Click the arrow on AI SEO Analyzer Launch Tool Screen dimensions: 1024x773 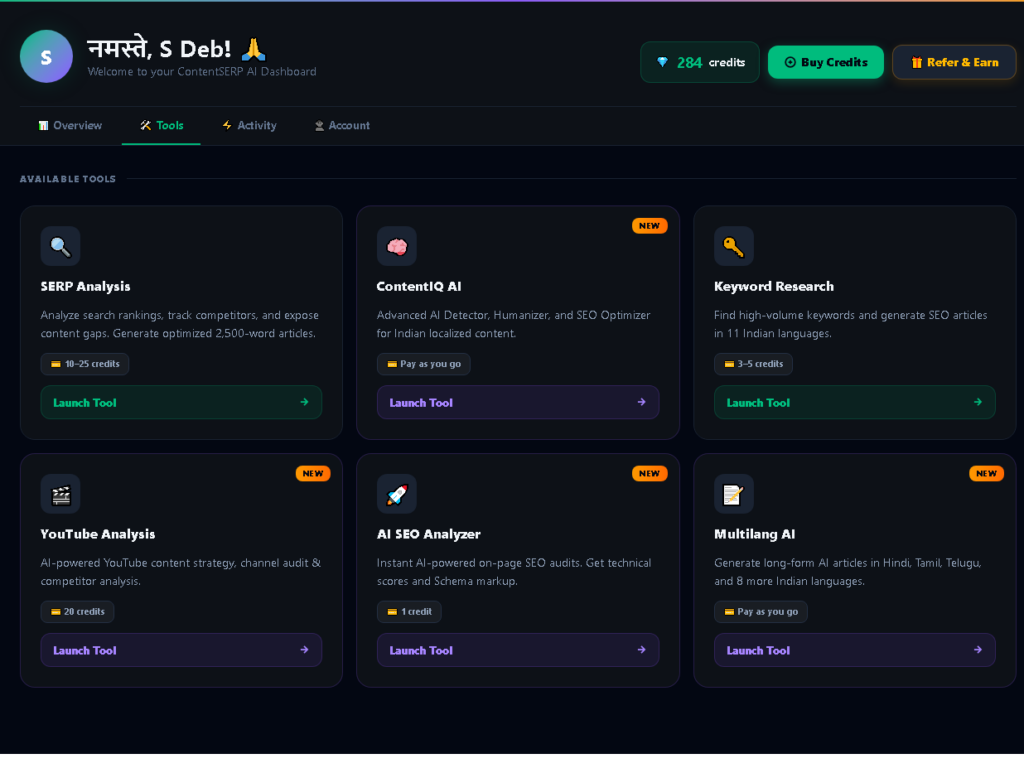tap(641, 650)
